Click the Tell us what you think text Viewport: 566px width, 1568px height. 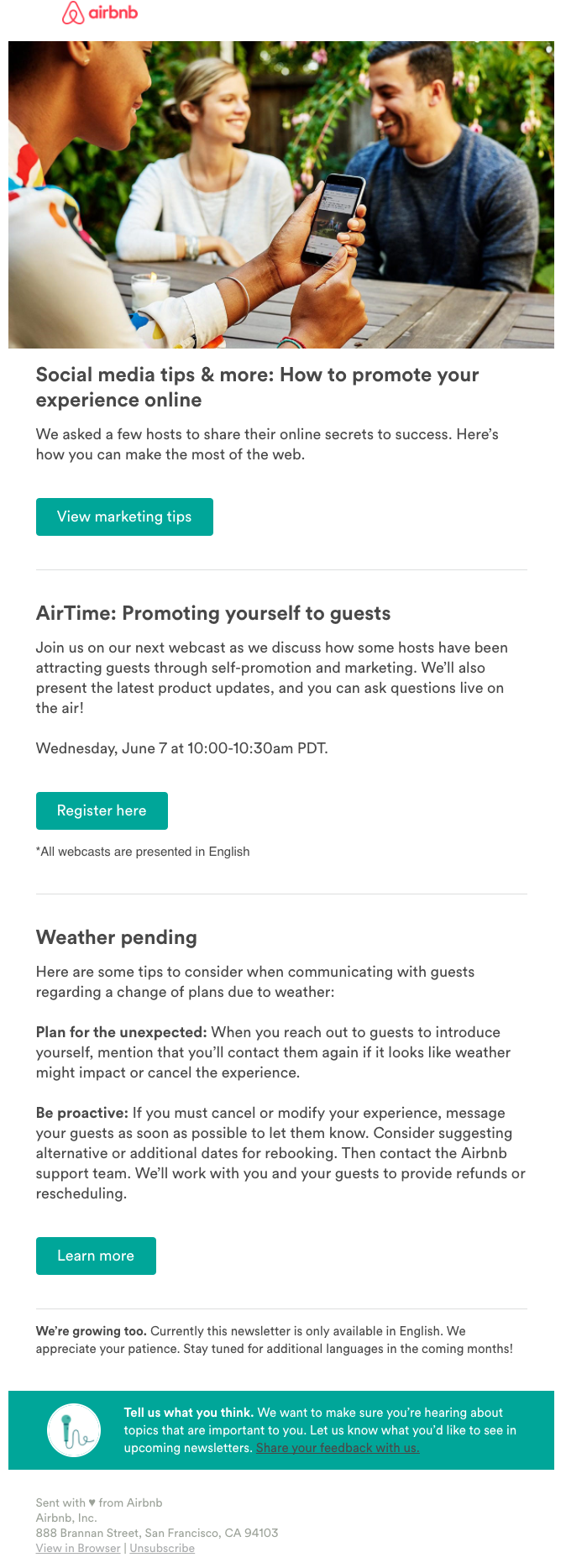(x=188, y=1413)
